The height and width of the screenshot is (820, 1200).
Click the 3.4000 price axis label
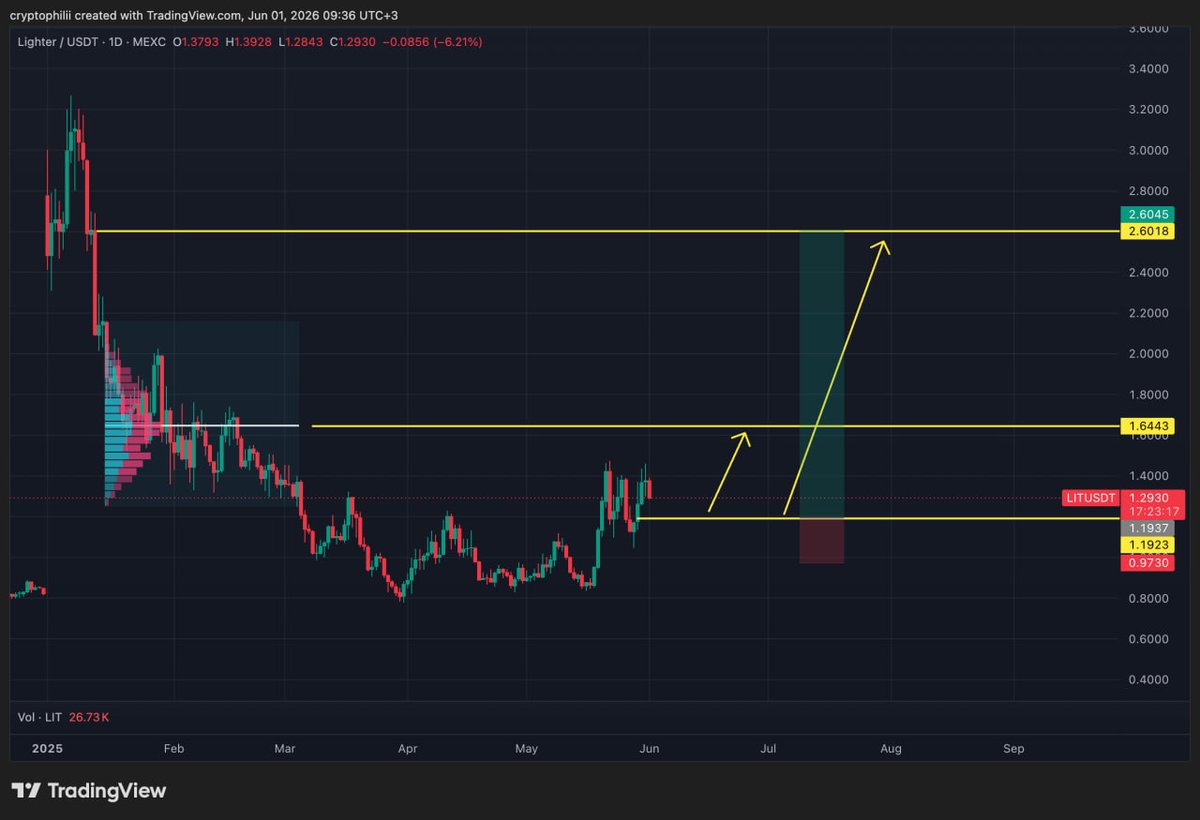tap(1147, 69)
